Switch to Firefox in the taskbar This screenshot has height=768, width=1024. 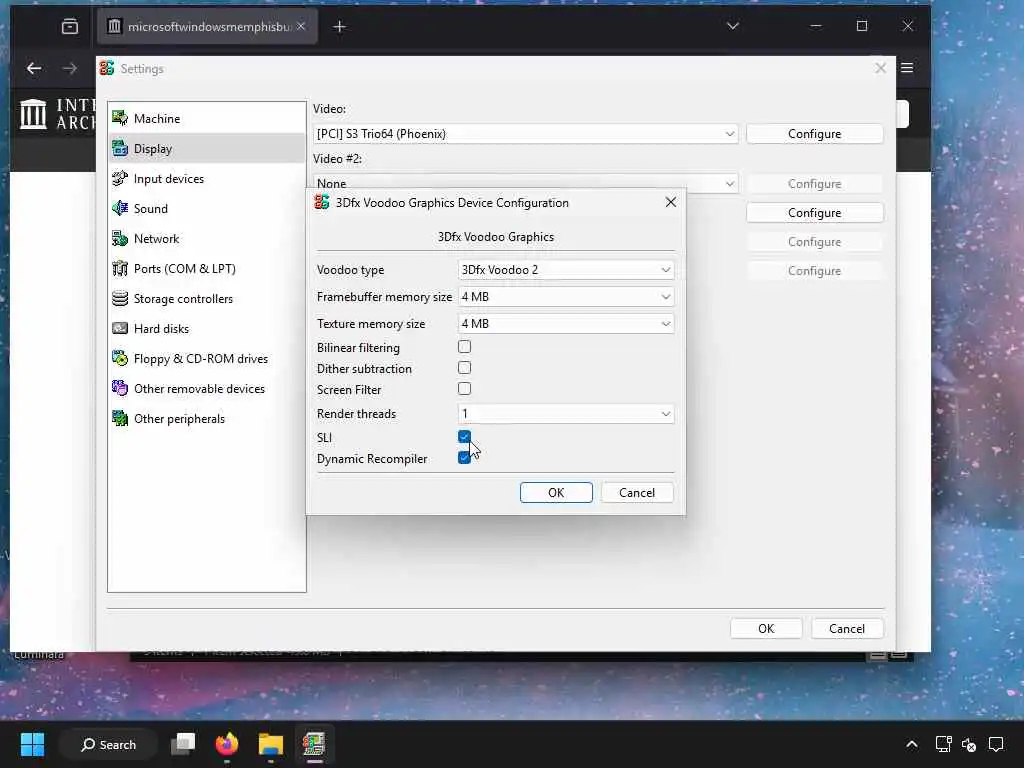point(227,744)
